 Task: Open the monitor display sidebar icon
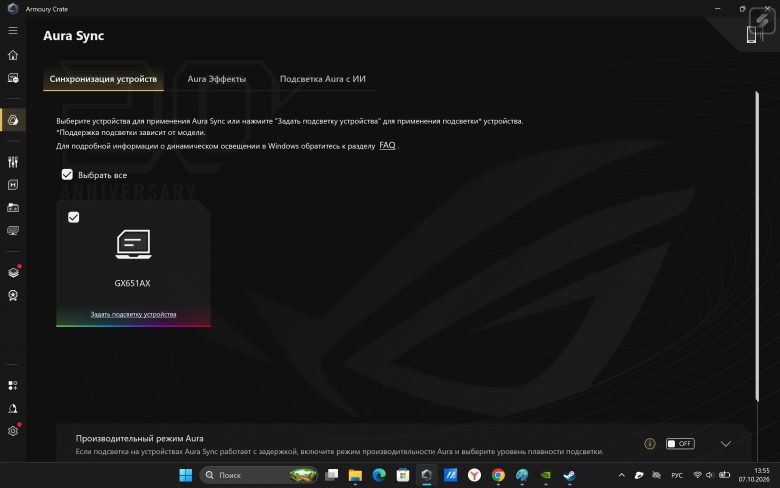pyautogui.click(x=13, y=231)
